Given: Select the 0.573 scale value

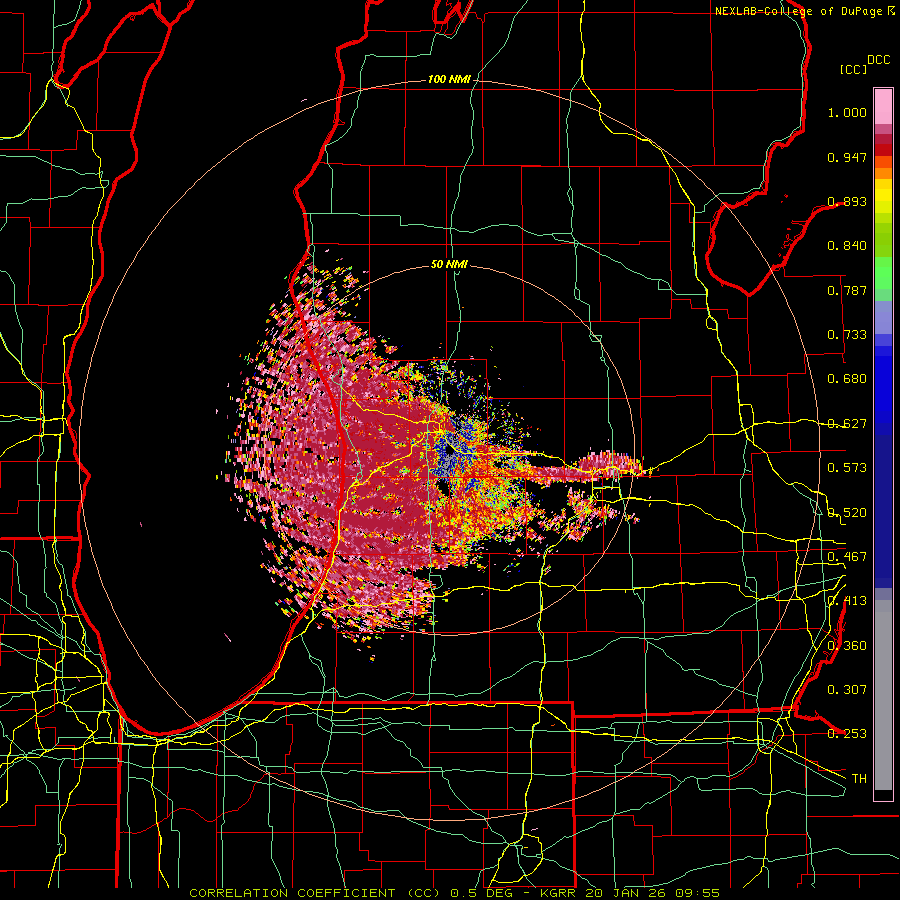Looking at the screenshot, I should pos(847,468).
